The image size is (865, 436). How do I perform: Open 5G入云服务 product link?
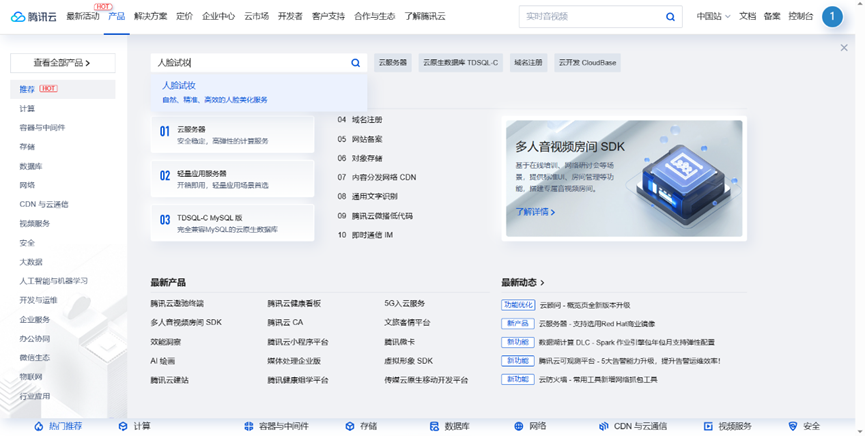pos(405,304)
